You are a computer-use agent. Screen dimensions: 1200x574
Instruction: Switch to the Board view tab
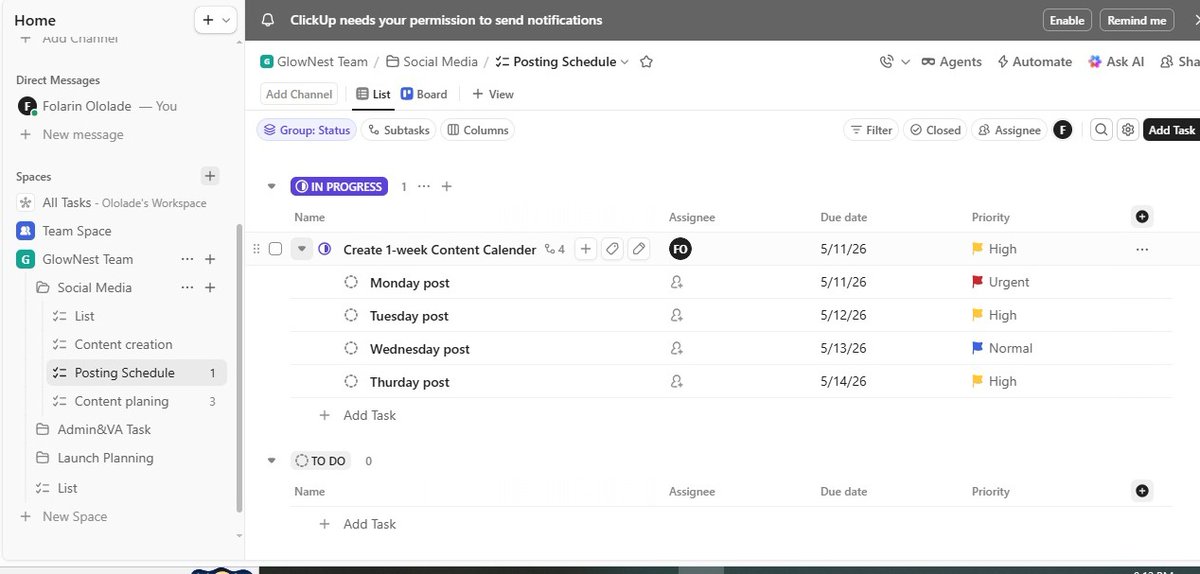tap(424, 94)
